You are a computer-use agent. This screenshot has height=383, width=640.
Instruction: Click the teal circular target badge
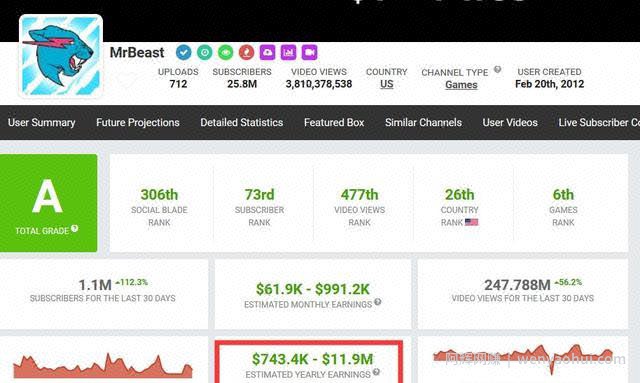pos(204,52)
